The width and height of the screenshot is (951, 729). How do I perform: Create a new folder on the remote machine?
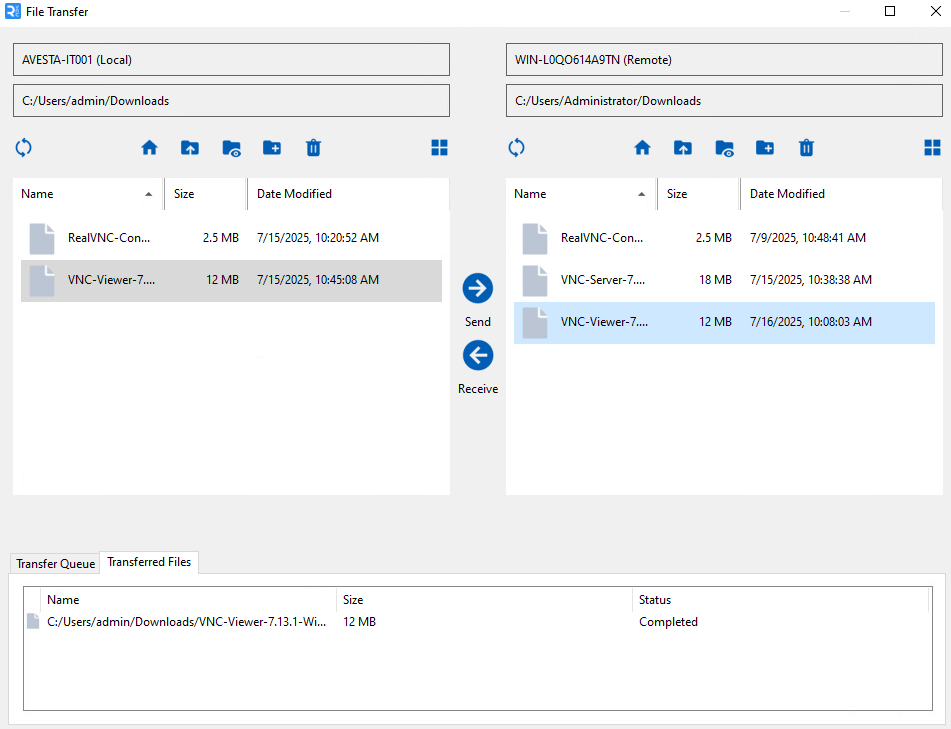765,147
